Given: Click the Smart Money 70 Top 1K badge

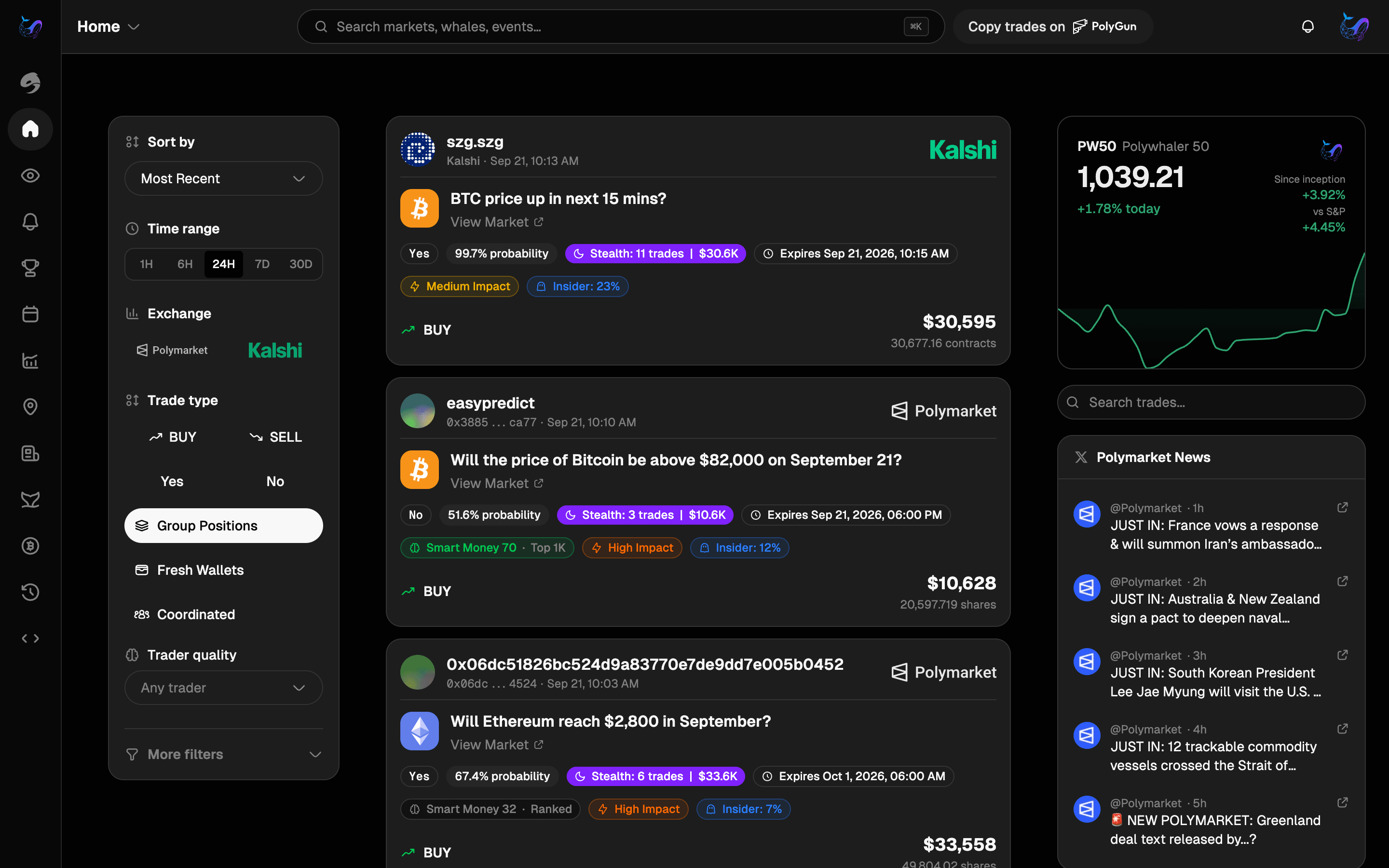Looking at the screenshot, I should pos(487,548).
